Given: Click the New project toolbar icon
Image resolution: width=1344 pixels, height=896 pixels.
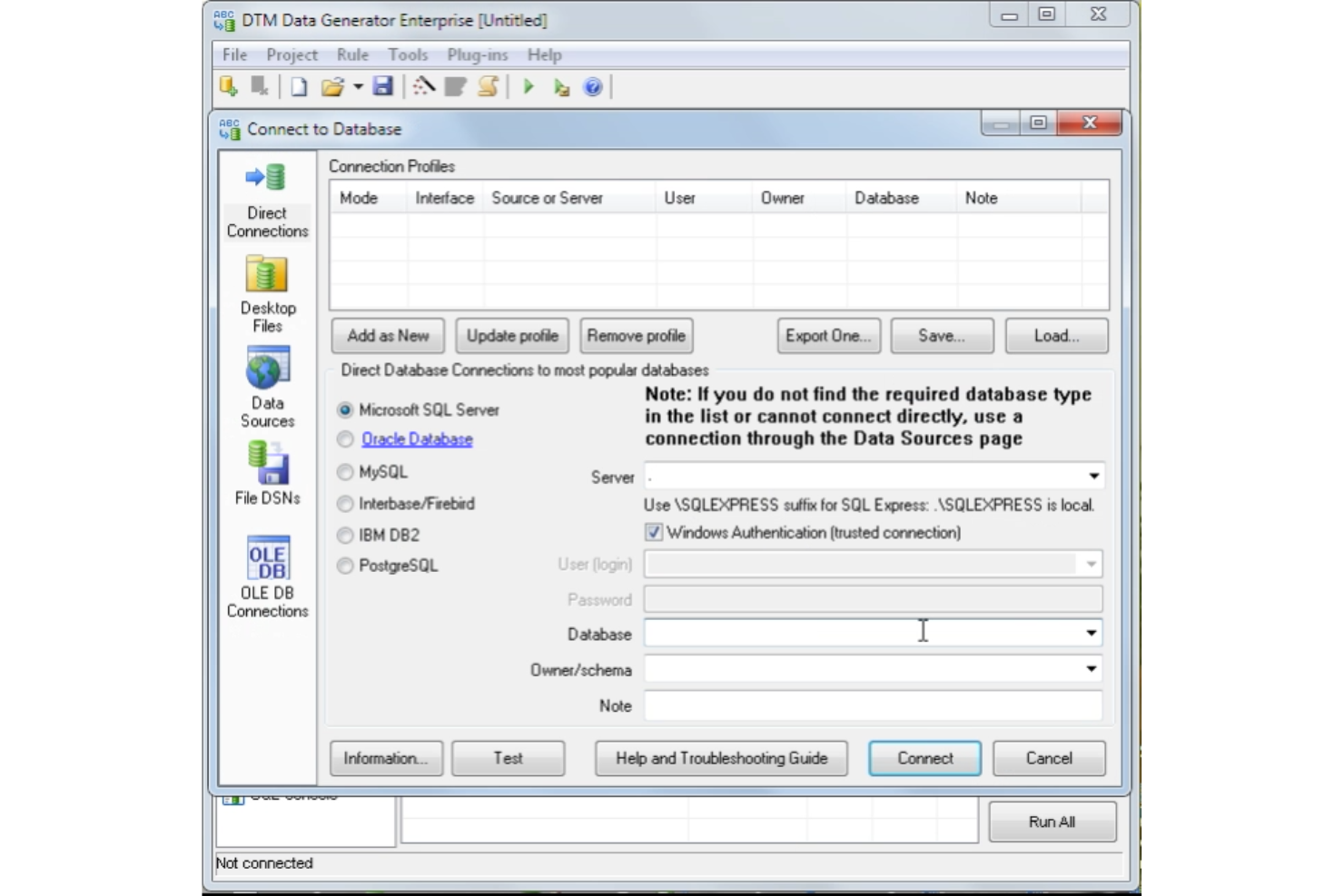Looking at the screenshot, I should point(299,86).
